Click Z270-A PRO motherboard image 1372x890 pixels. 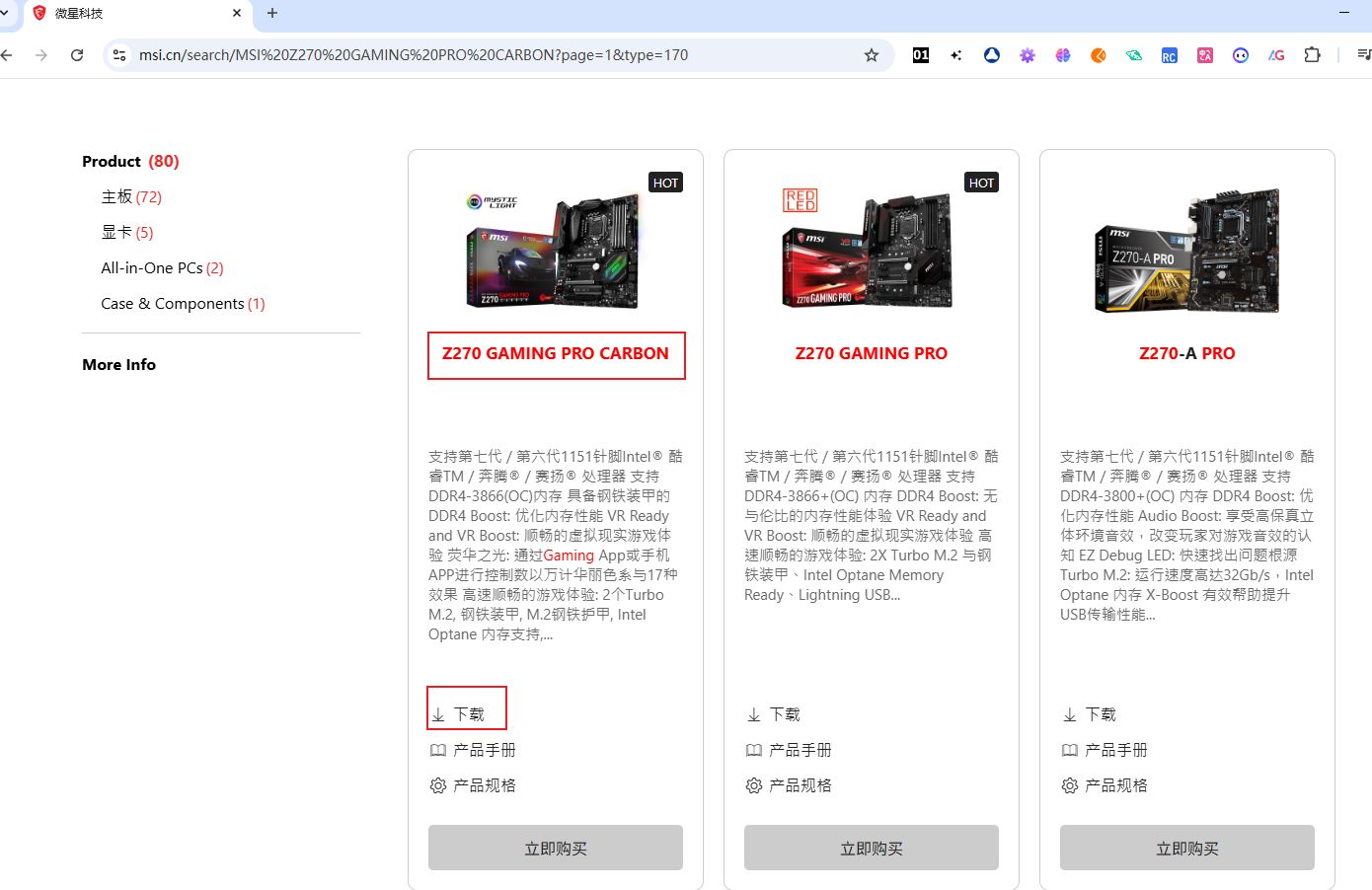pos(1187,250)
